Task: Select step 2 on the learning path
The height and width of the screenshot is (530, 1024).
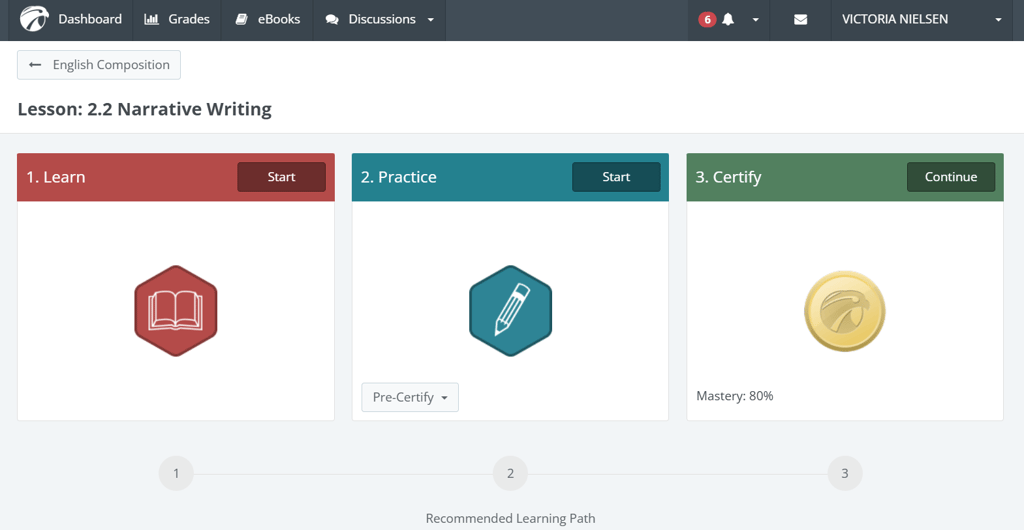Action: click(510, 473)
